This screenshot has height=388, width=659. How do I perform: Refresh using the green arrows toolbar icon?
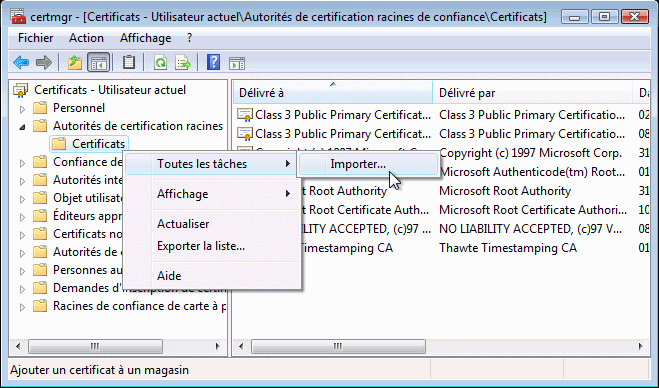click(160, 63)
